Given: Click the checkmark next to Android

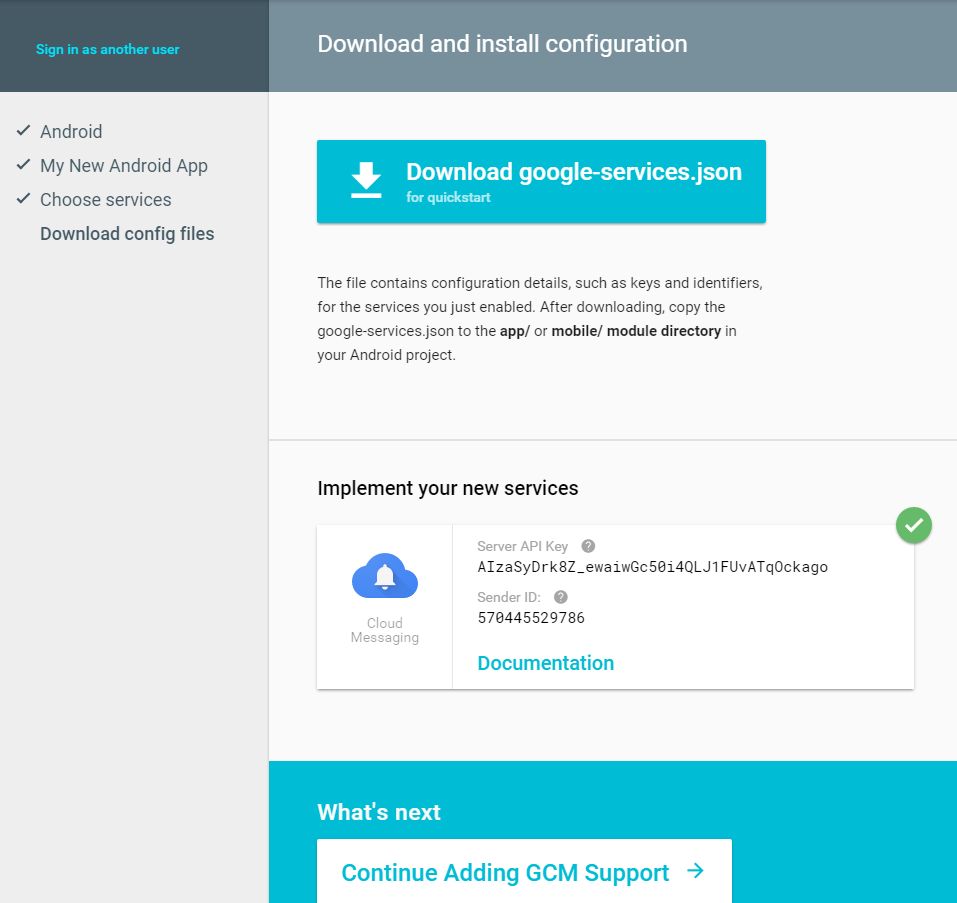Looking at the screenshot, I should 23,131.
